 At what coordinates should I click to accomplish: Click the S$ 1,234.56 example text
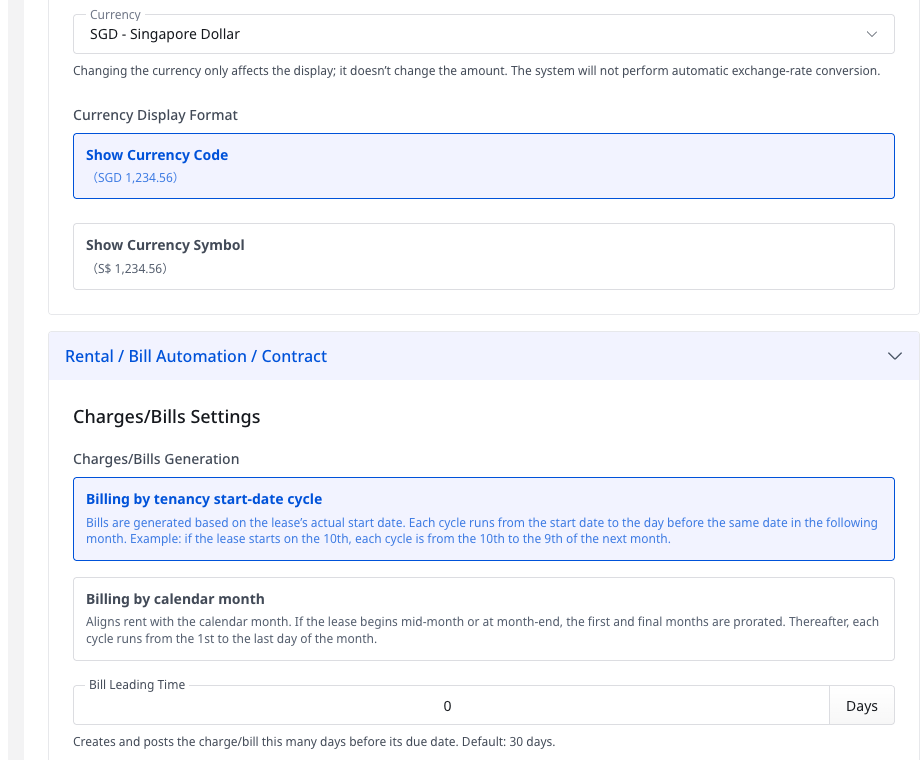[130, 269]
